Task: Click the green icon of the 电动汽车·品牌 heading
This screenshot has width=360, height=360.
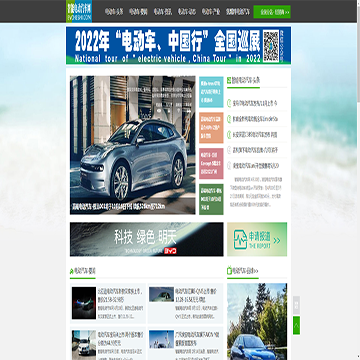Action: [229, 271]
